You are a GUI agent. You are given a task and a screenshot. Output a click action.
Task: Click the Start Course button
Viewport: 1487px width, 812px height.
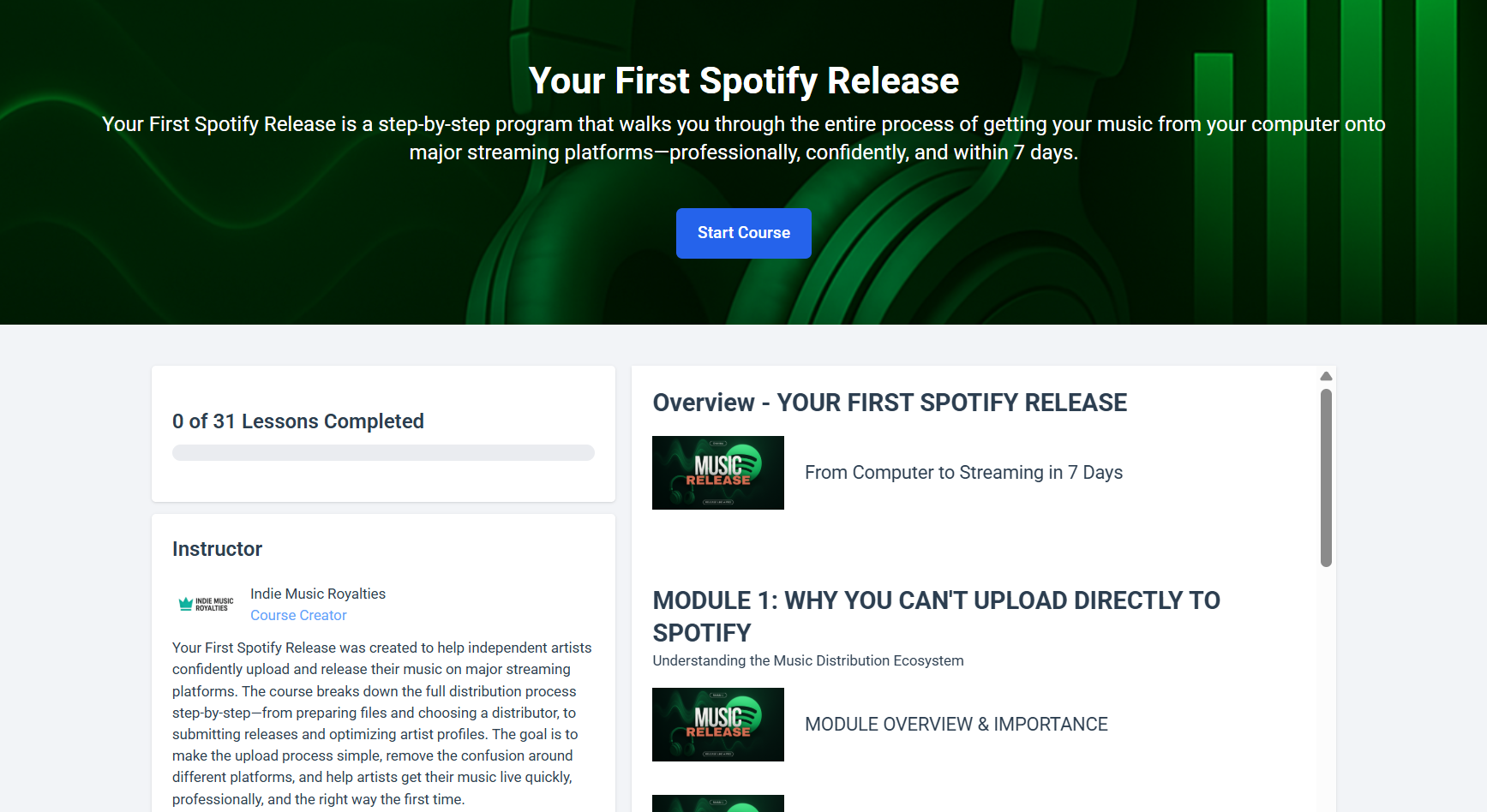(x=743, y=233)
